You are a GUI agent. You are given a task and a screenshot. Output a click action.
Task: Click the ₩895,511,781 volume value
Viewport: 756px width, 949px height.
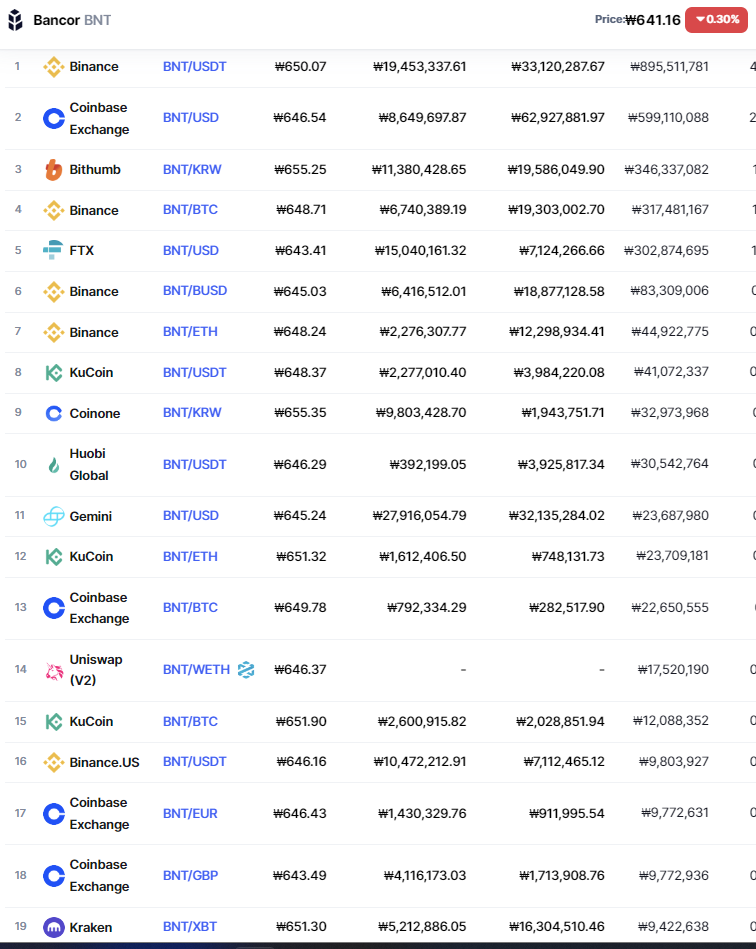(x=669, y=67)
